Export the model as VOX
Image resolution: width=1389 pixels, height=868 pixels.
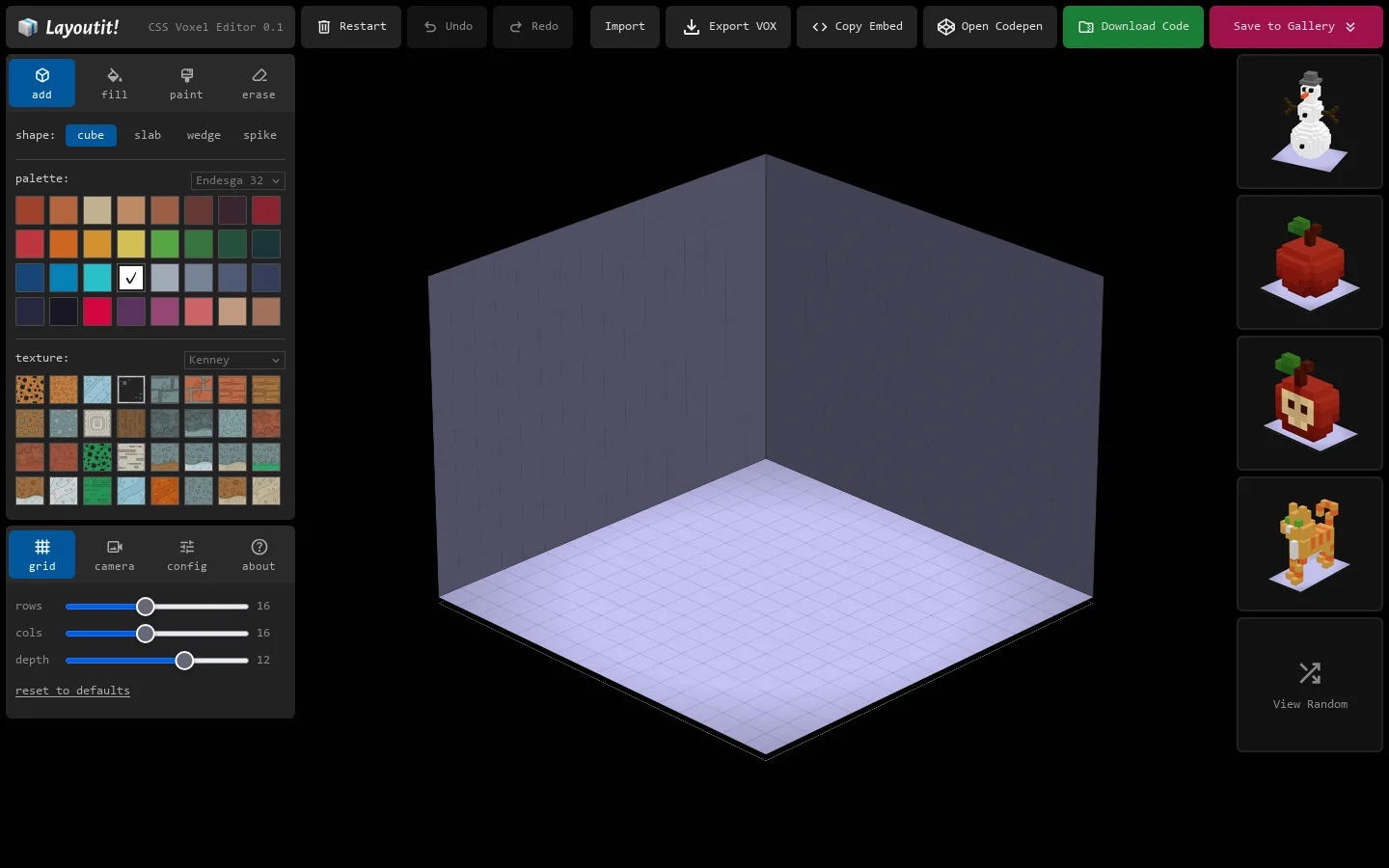(x=728, y=27)
